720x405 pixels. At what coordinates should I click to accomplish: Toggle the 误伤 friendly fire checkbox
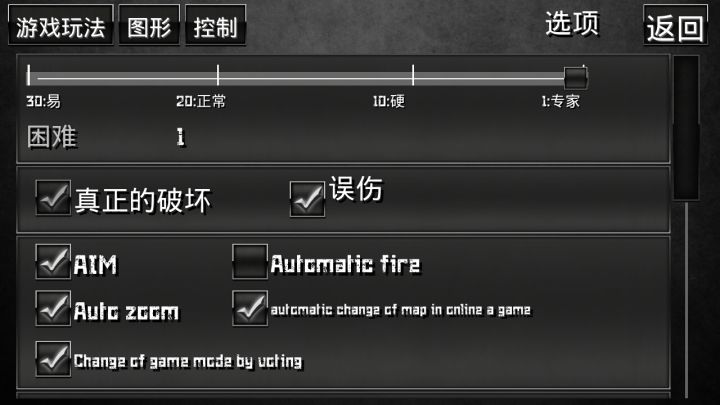(307, 199)
